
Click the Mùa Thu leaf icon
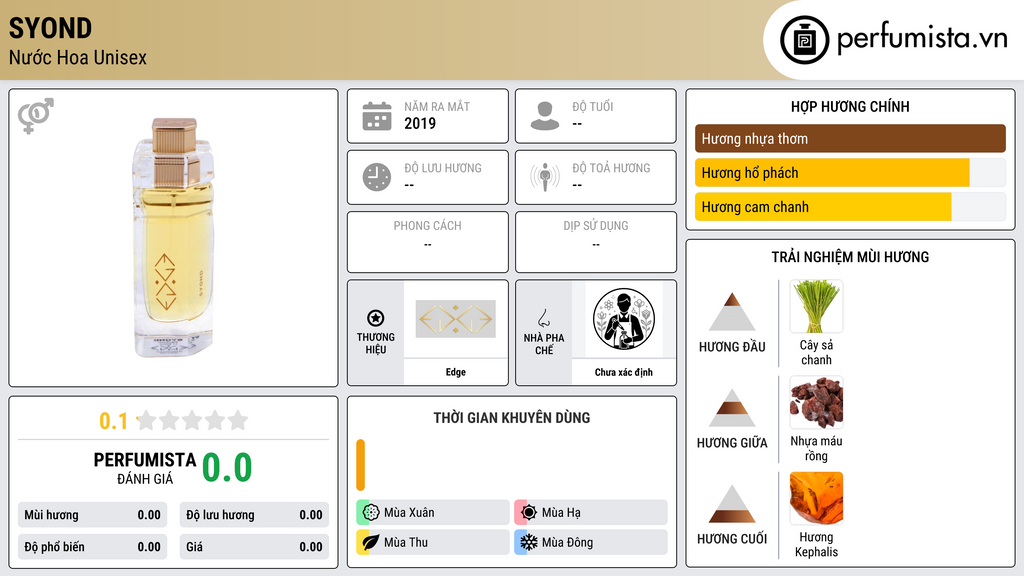(371, 543)
